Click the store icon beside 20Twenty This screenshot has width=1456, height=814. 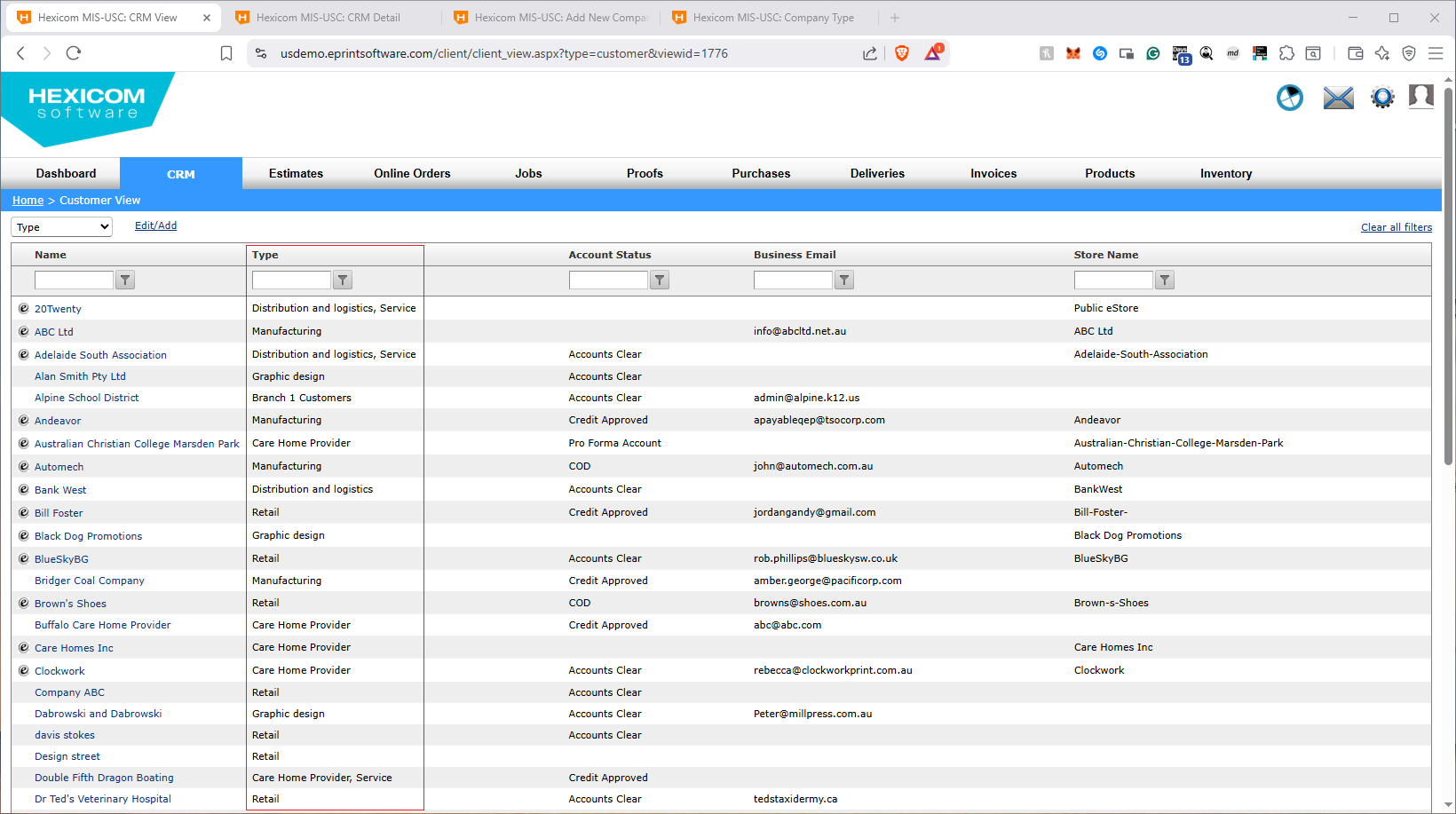(24, 308)
